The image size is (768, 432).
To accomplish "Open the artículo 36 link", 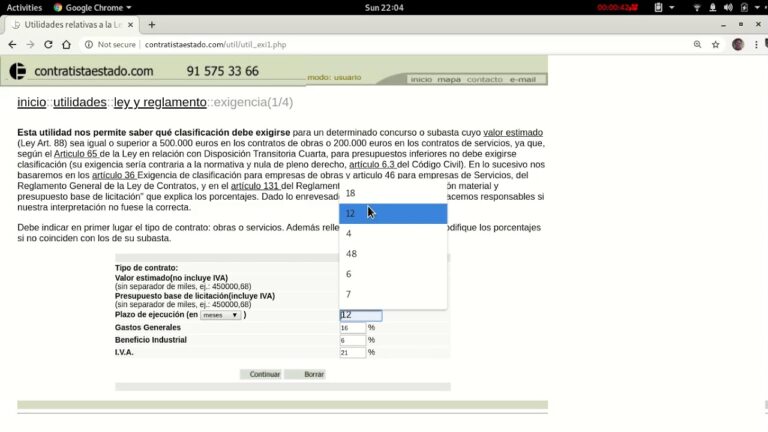I will (114, 175).
